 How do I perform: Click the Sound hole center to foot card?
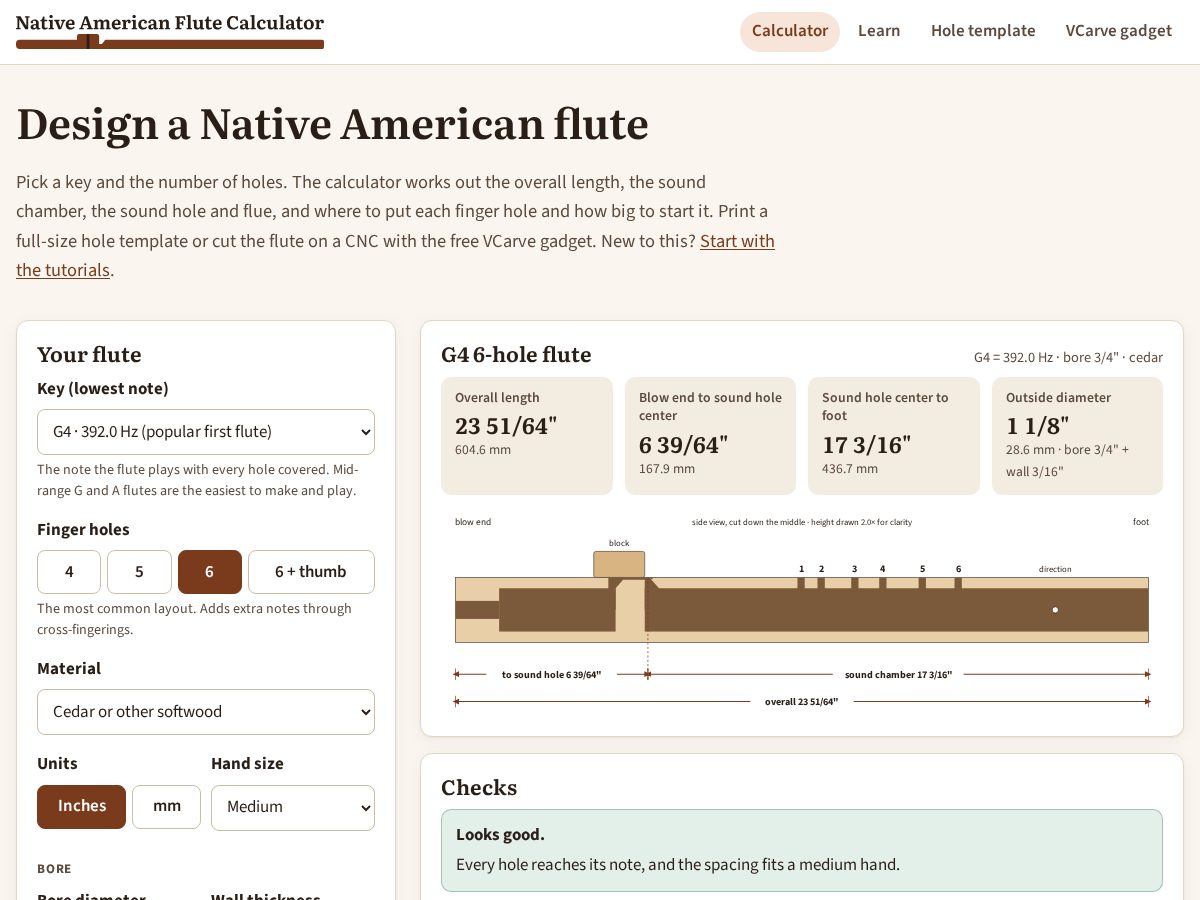(x=894, y=436)
